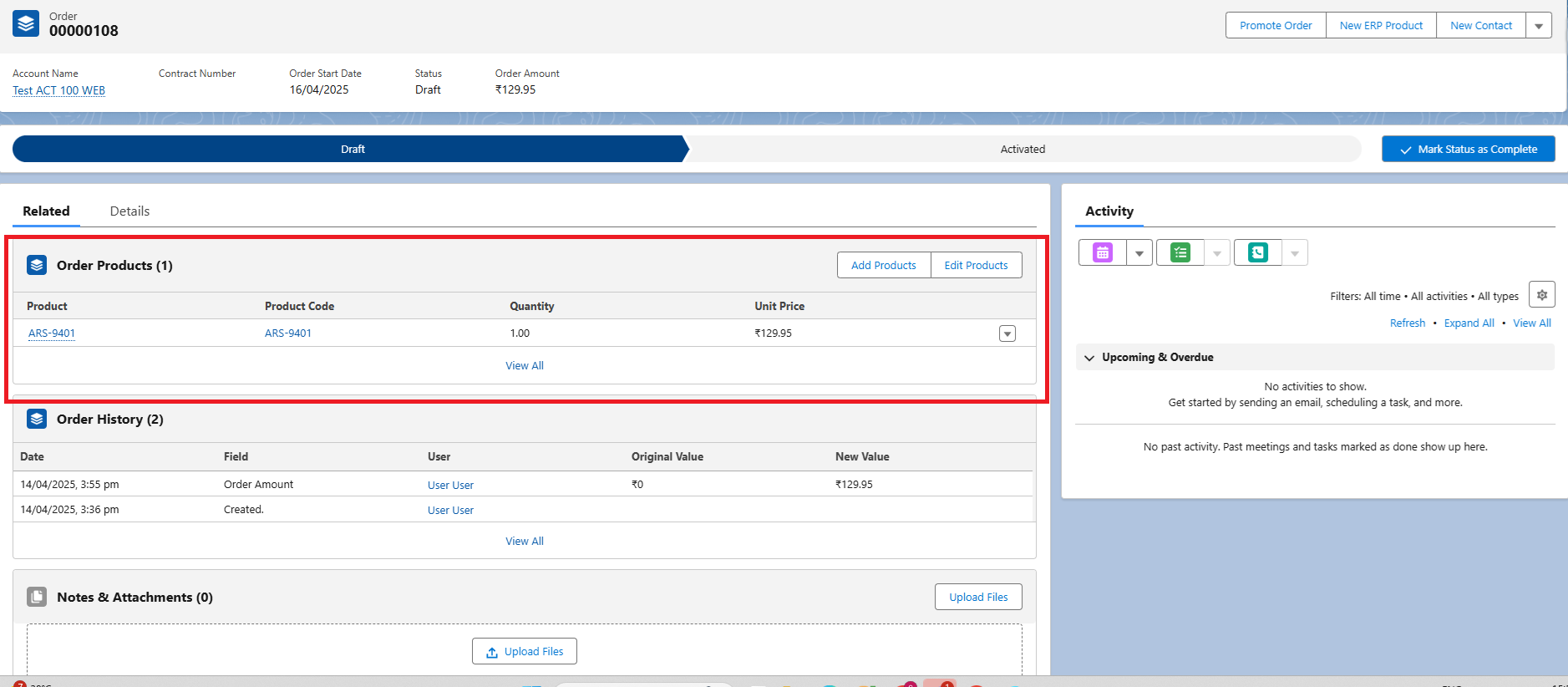Click Upload Files button in Notes header
The width and height of the screenshot is (1568, 687).
pyautogui.click(x=978, y=597)
